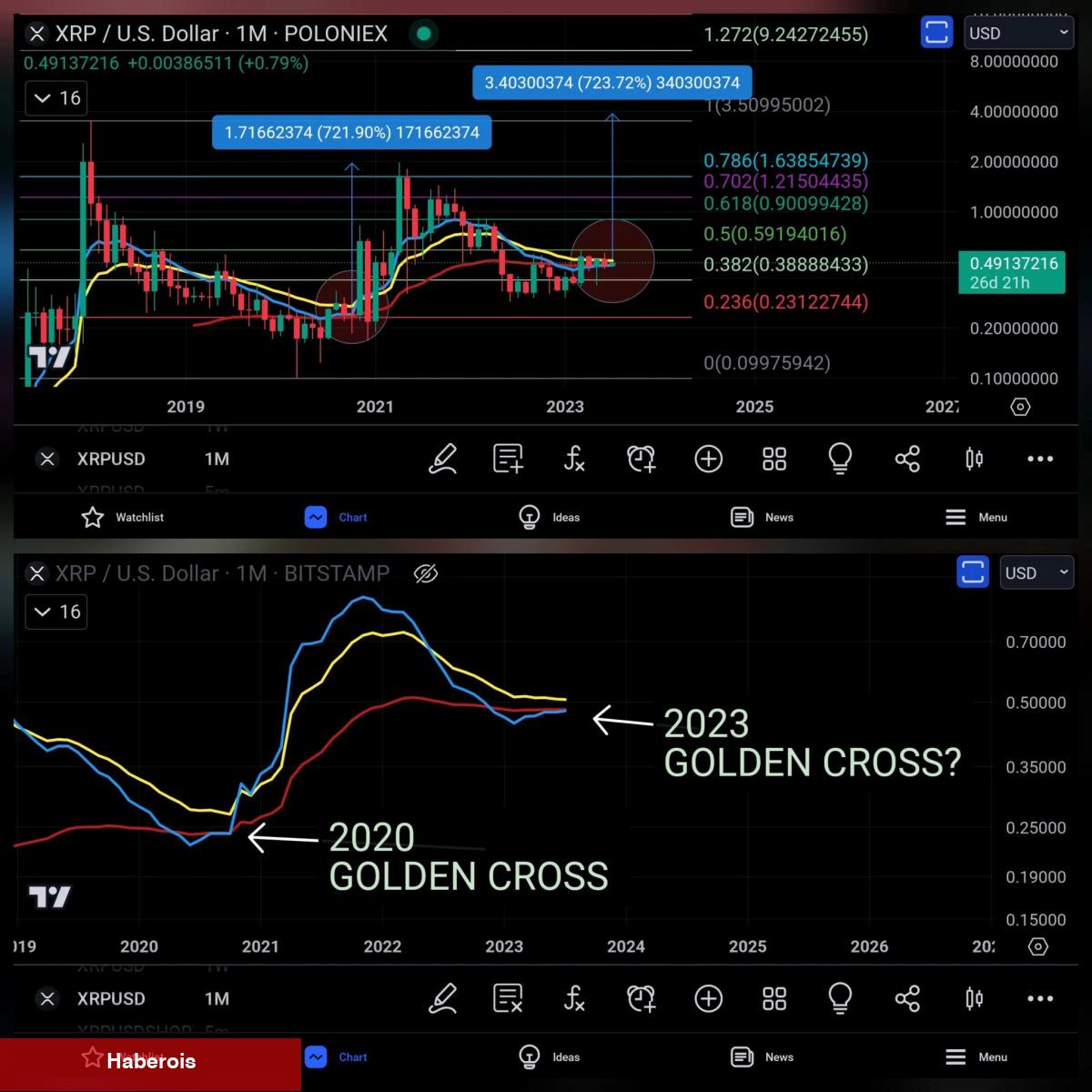Open more options ellipsis in top toolbar

tap(1040, 459)
